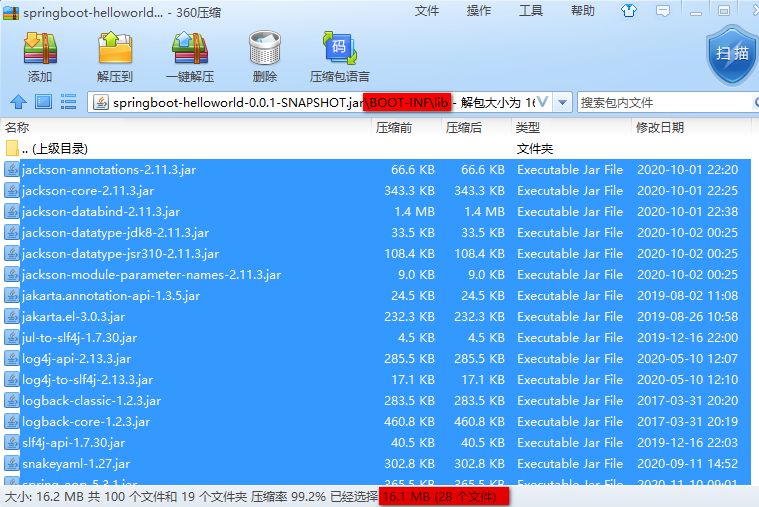Click the archive path address field

pyautogui.click(x=320, y=103)
